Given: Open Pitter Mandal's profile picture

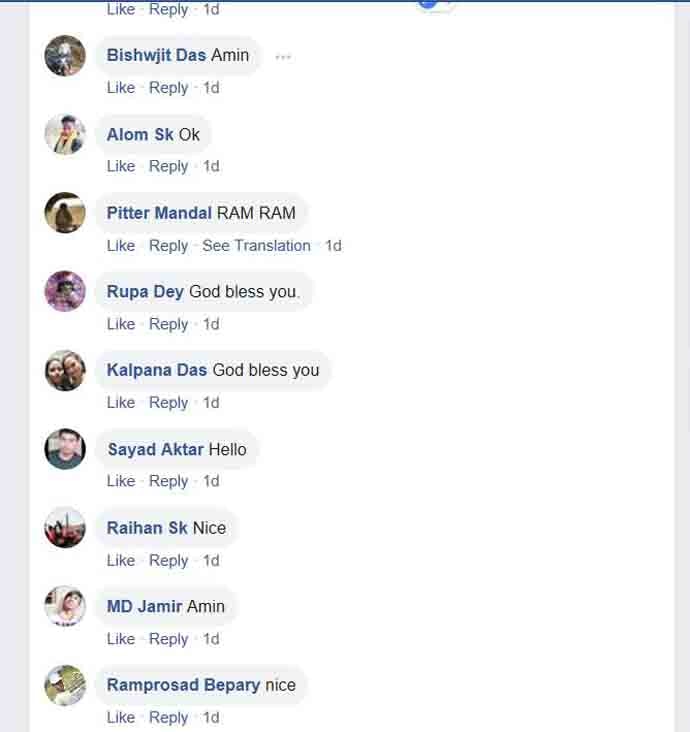Looking at the screenshot, I should pyautogui.click(x=65, y=213).
